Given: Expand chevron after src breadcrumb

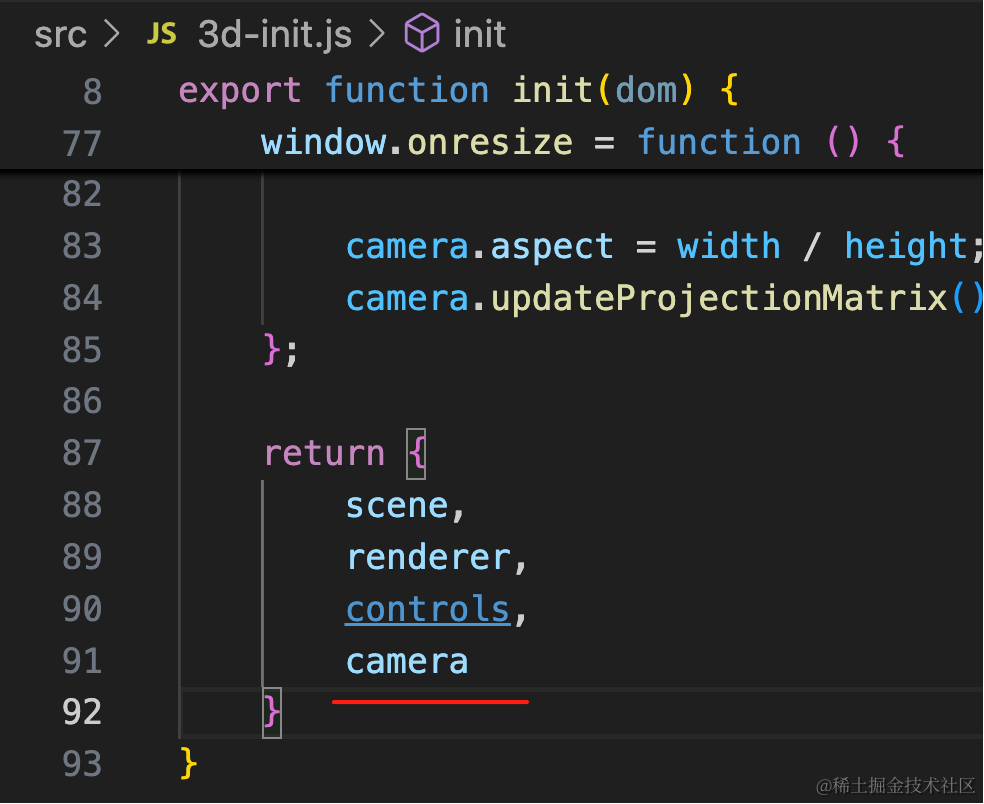Looking at the screenshot, I should (112, 34).
